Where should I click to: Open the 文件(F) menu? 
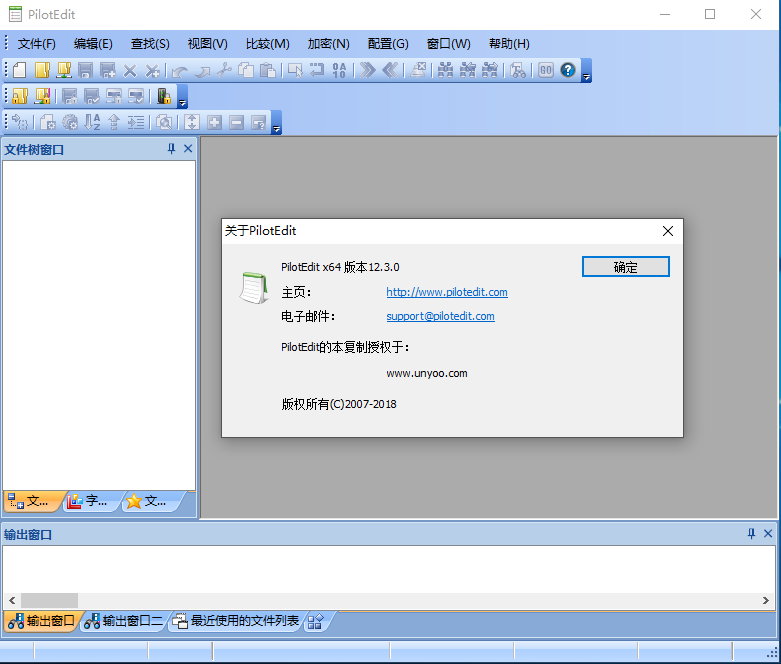coord(37,44)
